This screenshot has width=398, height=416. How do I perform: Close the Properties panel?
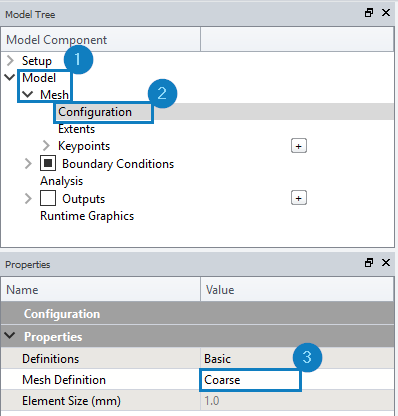pyautogui.click(x=386, y=263)
